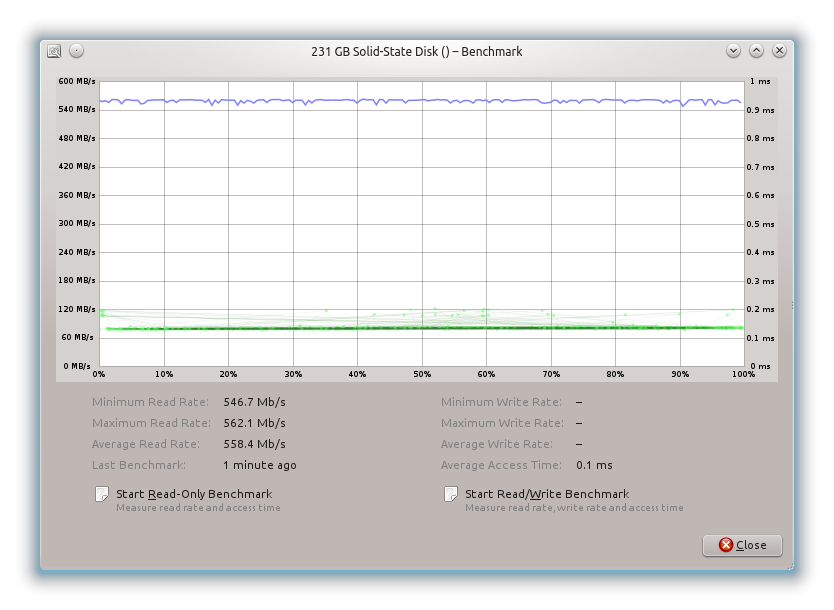Minimize the Benchmark window
Image resolution: width=834 pixels, height=610 pixels.
point(733,51)
